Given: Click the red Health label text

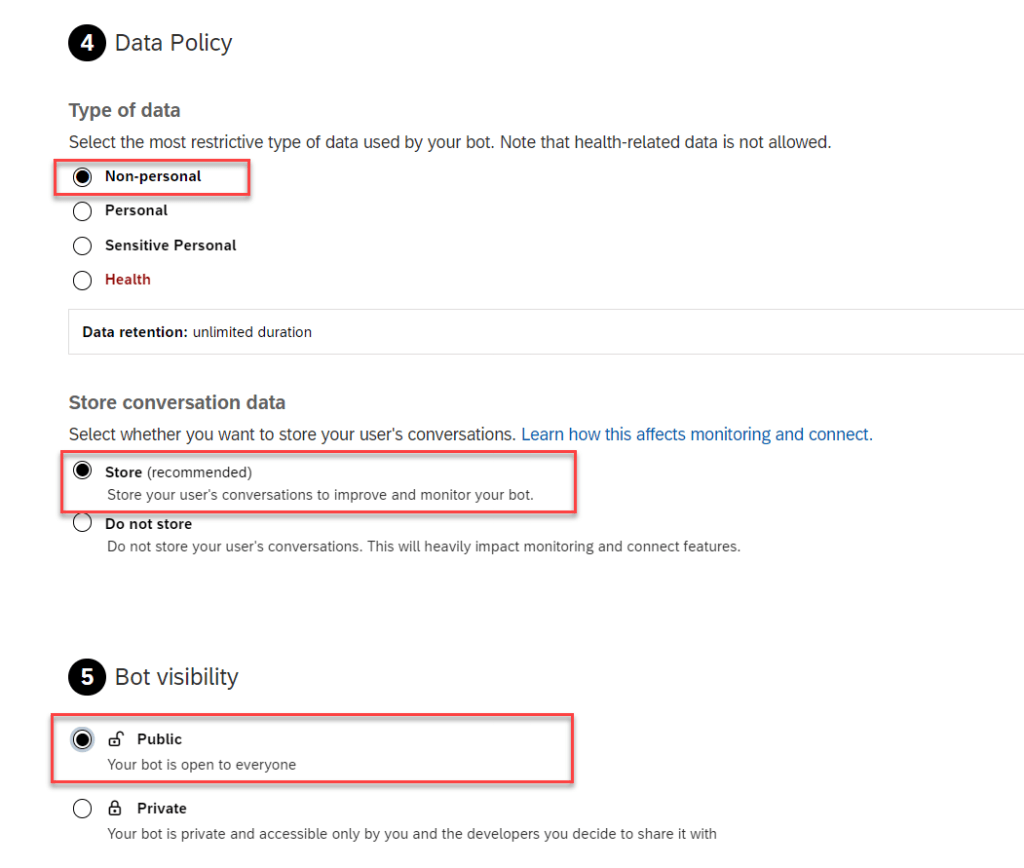Looking at the screenshot, I should [x=128, y=280].
